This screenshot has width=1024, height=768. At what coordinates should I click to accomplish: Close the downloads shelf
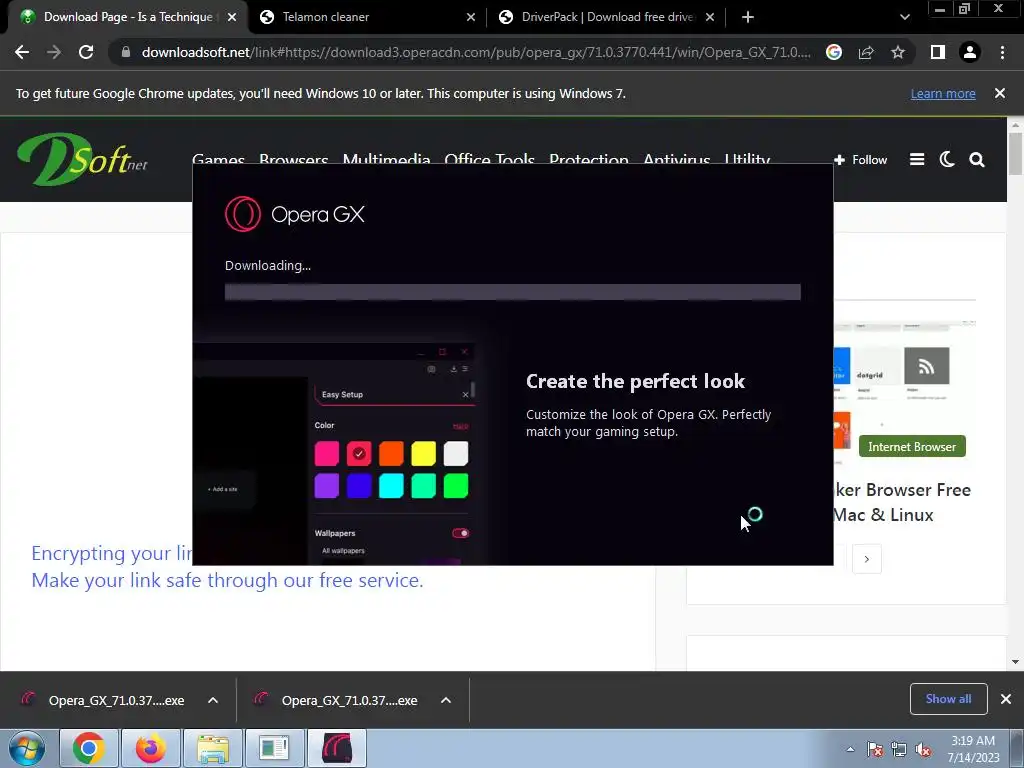tap(1006, 699)
